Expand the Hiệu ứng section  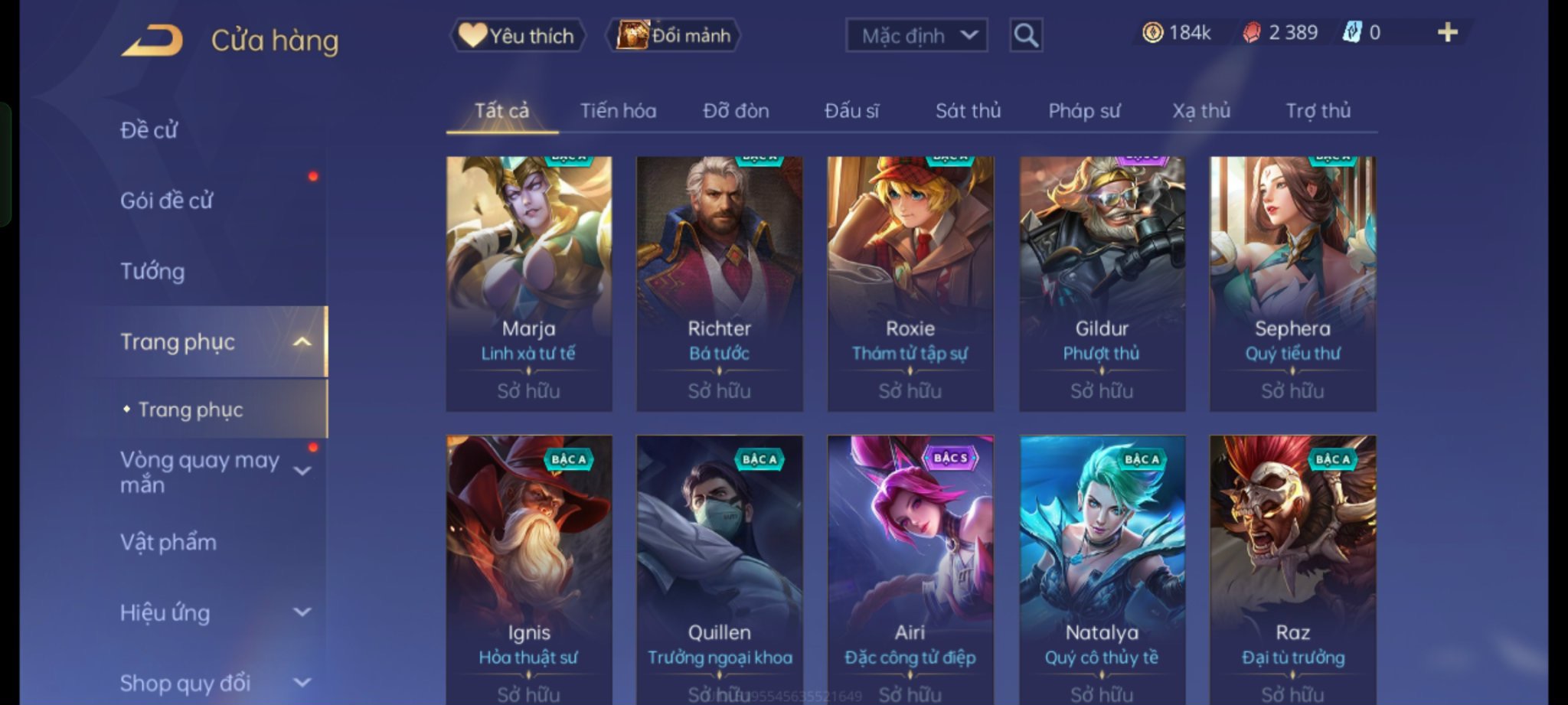click(302, 612)
